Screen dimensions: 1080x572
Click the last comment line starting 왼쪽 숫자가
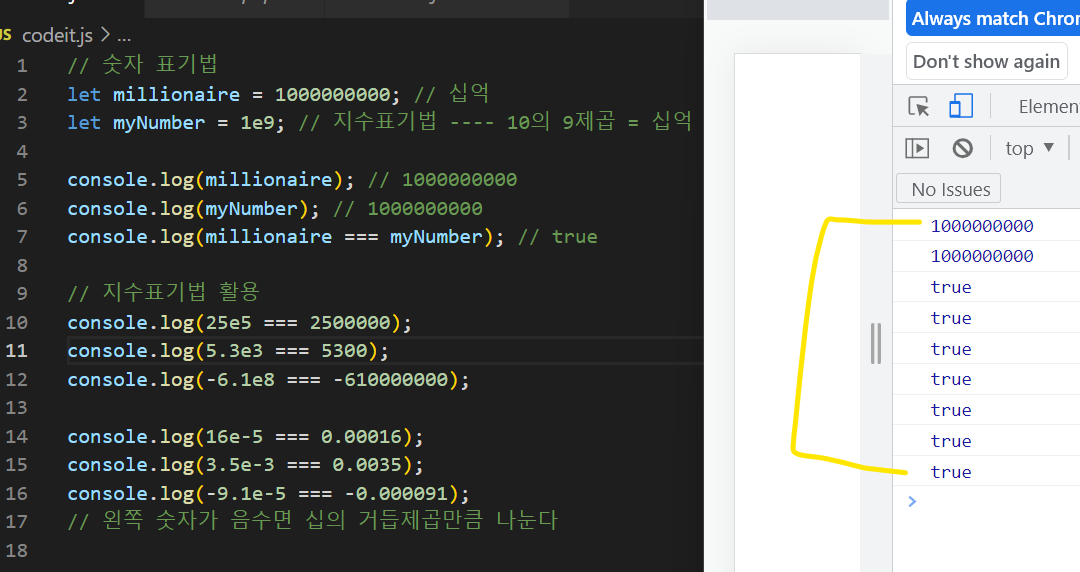click(x=313, y=520)
